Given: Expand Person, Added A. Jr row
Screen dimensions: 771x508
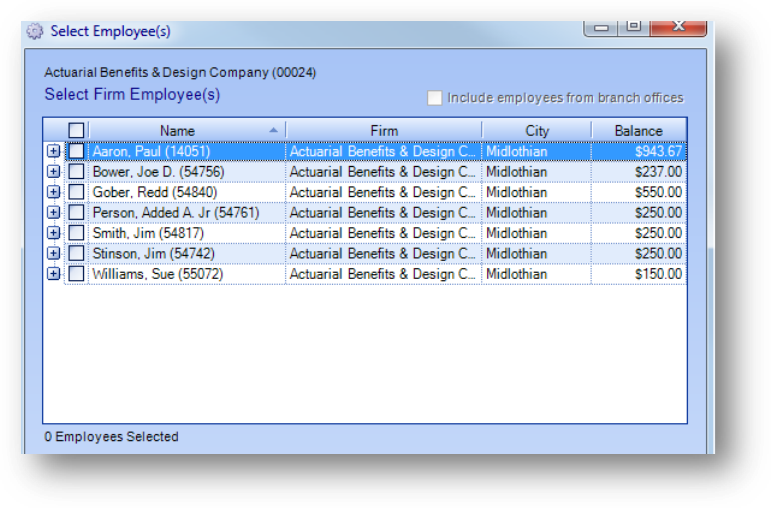Looking at the screenshot, I should (x=54, y=212).
